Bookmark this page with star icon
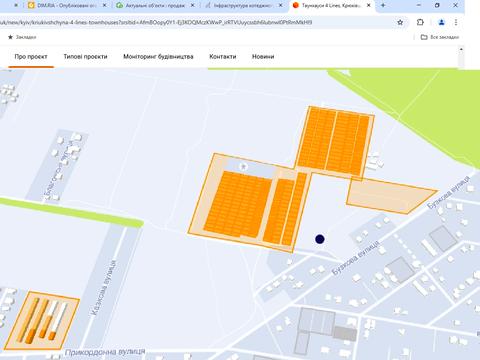 click(x=400, y=22)
